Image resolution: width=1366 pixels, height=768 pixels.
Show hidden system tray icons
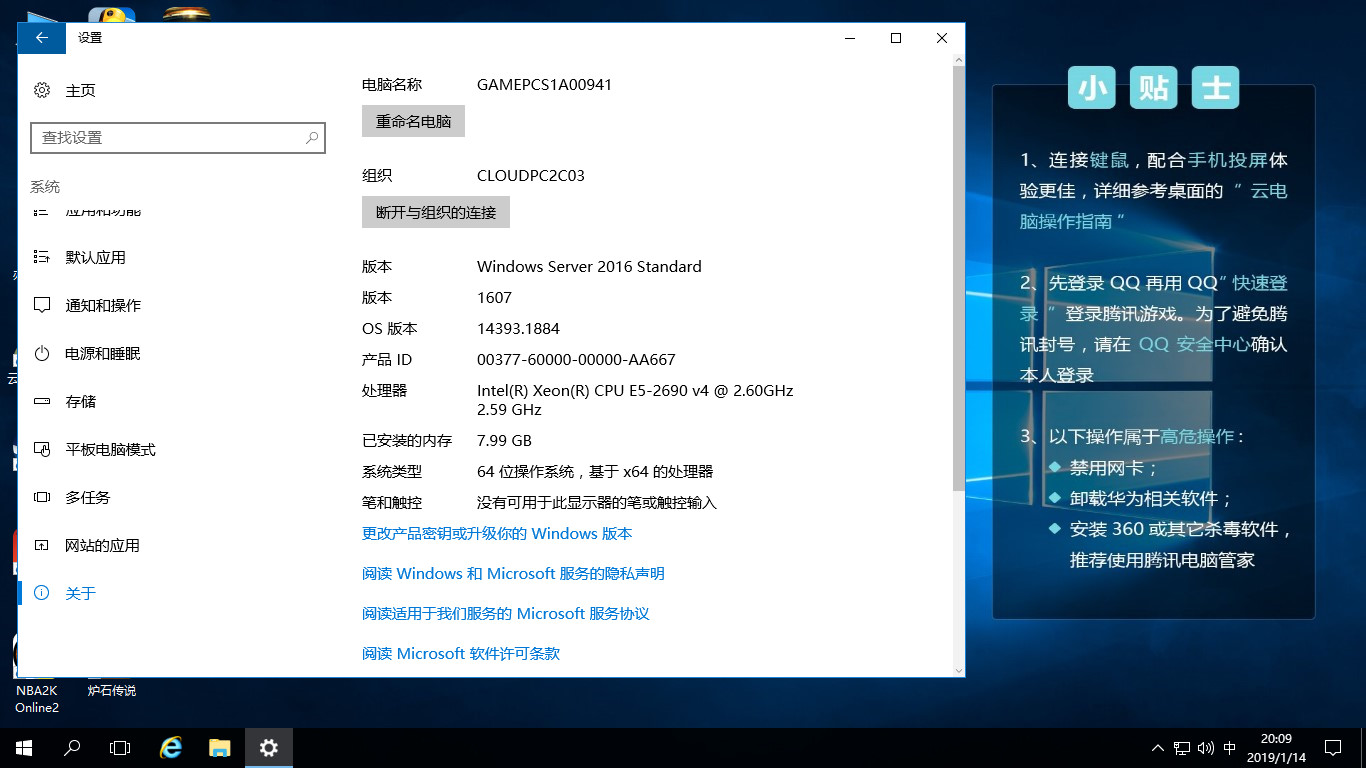1158,748
